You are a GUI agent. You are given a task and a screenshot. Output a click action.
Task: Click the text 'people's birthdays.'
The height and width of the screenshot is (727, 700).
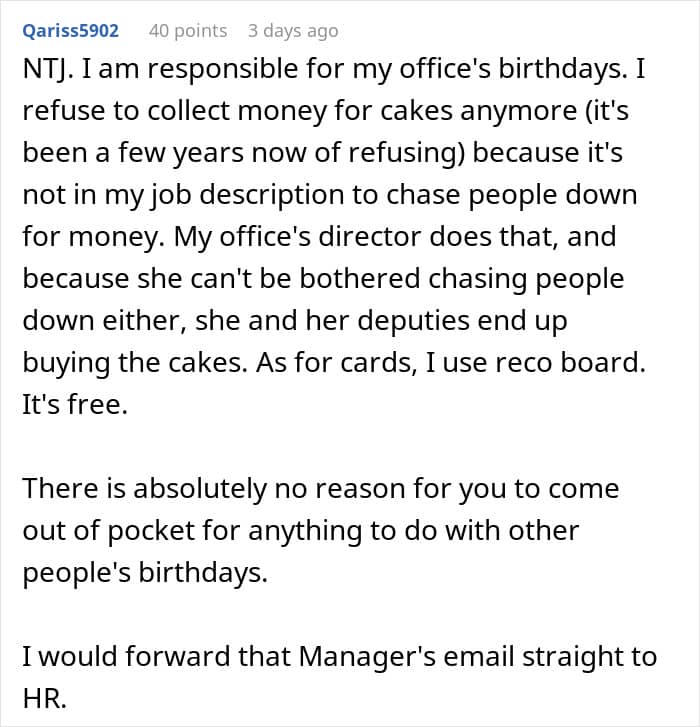coord(147,570)
